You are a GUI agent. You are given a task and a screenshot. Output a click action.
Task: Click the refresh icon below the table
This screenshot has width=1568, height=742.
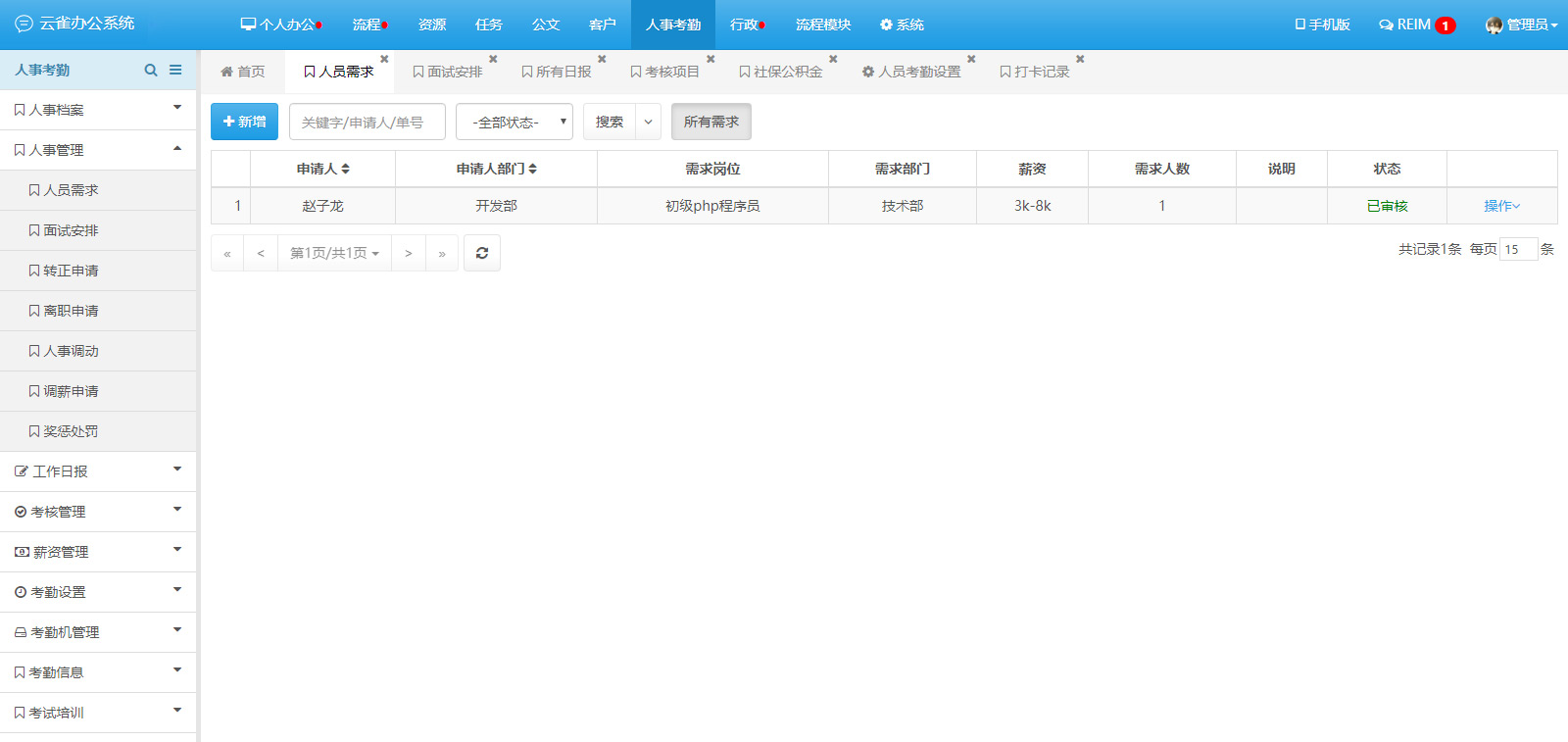click(x=482, y=253)
